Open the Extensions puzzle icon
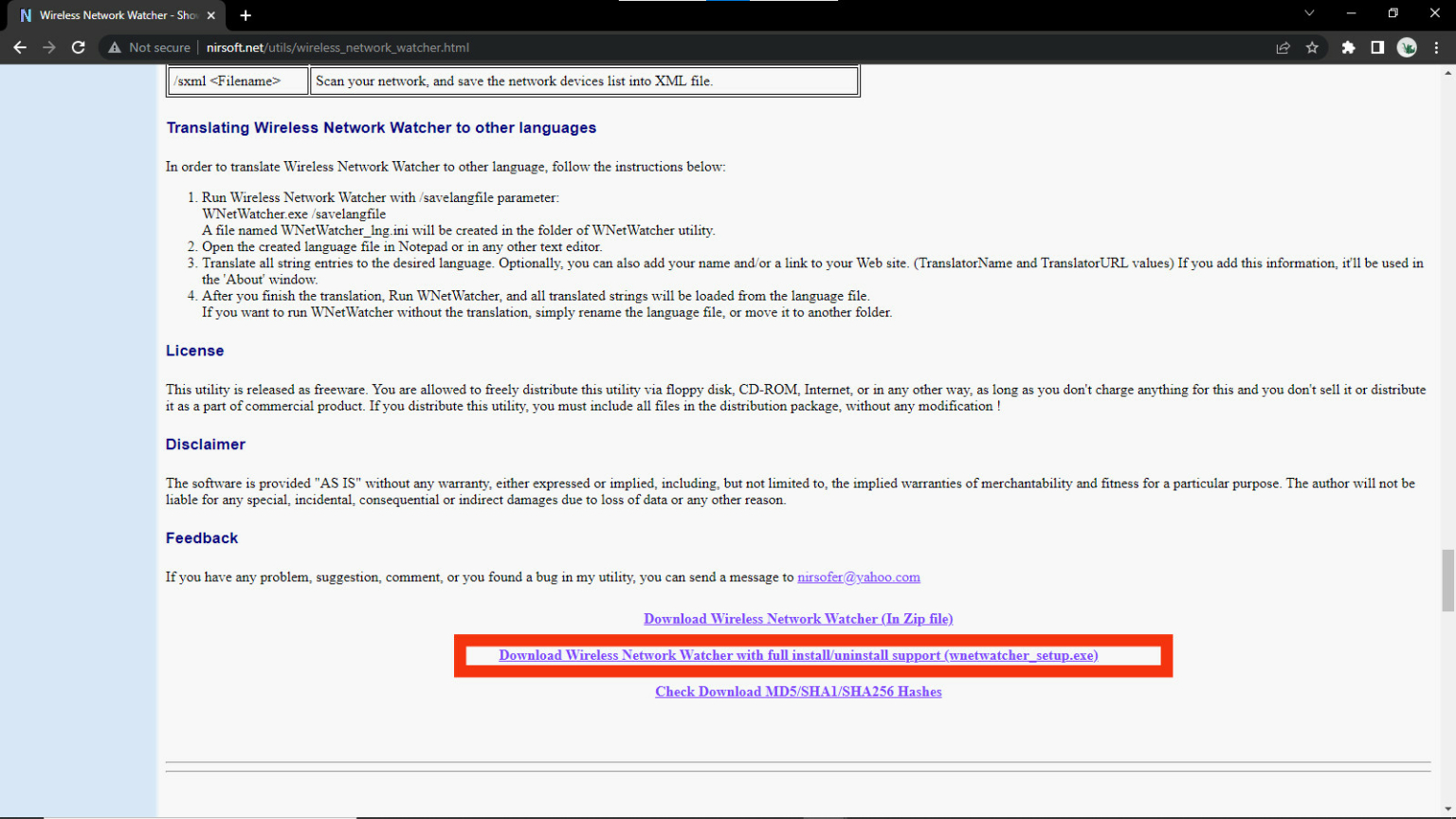1456x819 pixels. pyautogui.click(x=1348, y=47)
